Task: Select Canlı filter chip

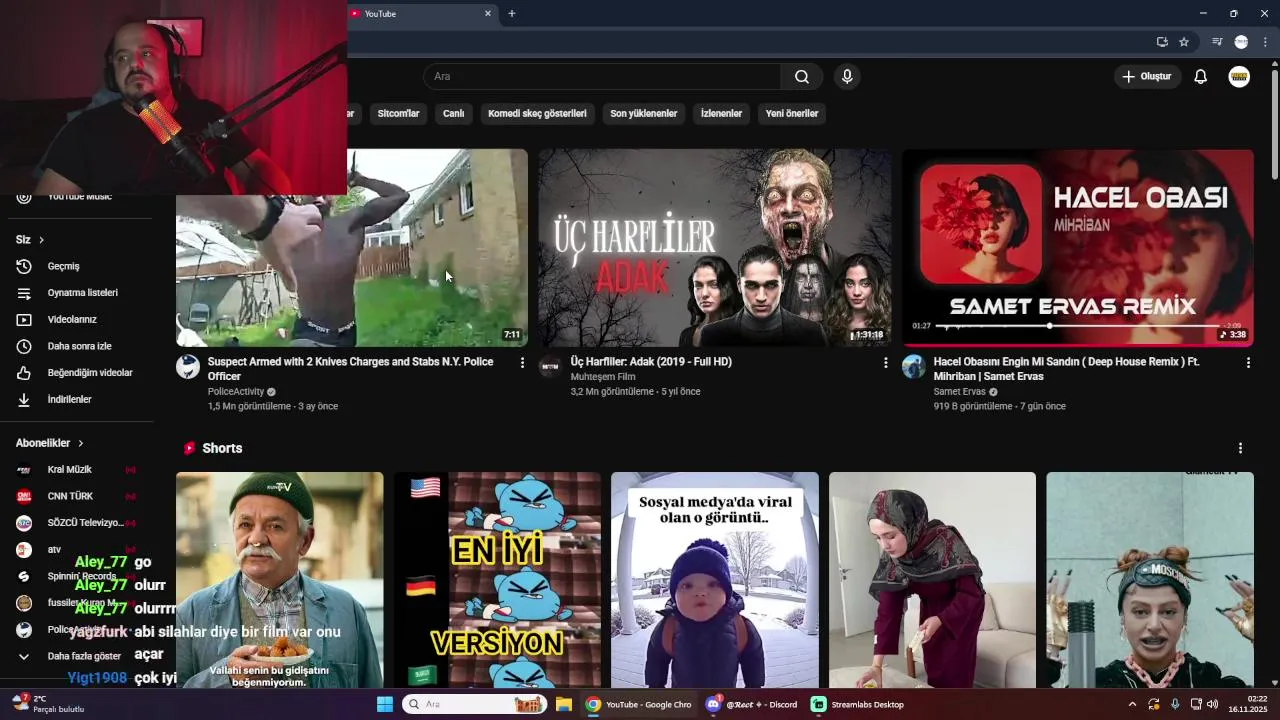Action: (x=453, y=113)
